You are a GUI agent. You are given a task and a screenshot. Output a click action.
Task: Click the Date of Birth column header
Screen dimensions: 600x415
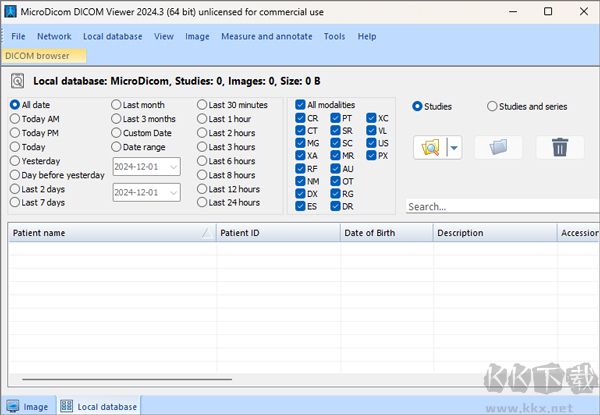(386, 233)
